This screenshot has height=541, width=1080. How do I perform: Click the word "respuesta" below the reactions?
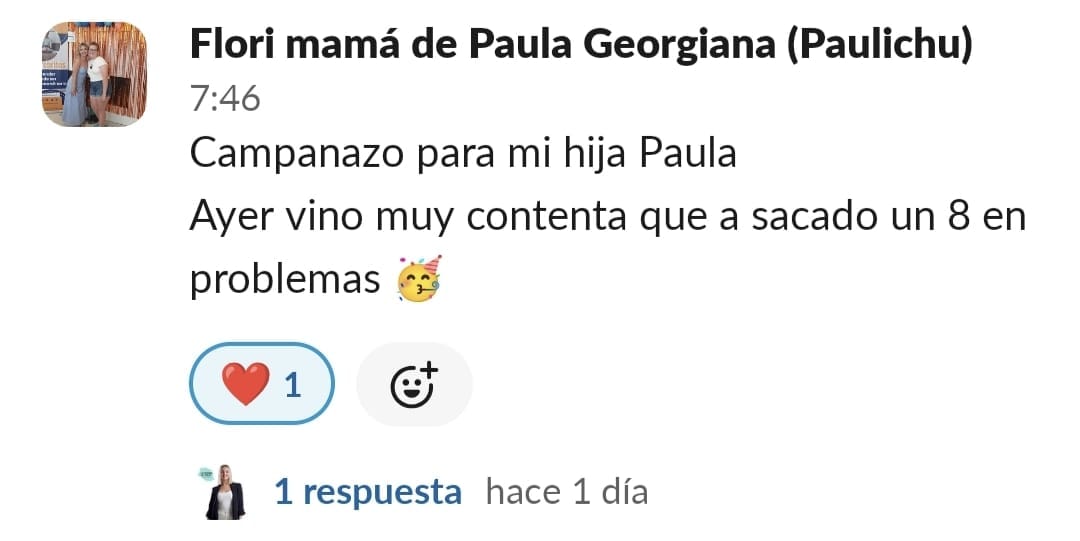pyautogui.click(x=382, y=492)
